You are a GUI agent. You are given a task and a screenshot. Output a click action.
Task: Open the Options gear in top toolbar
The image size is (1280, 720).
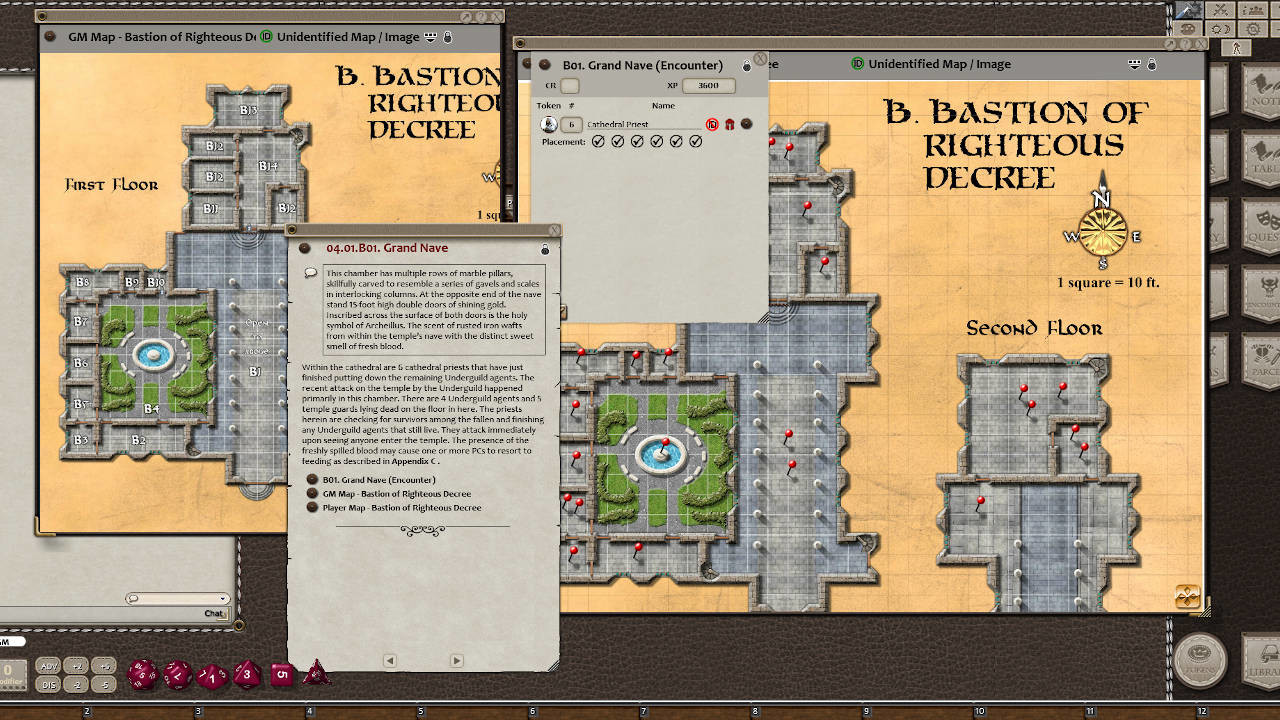1251,29
